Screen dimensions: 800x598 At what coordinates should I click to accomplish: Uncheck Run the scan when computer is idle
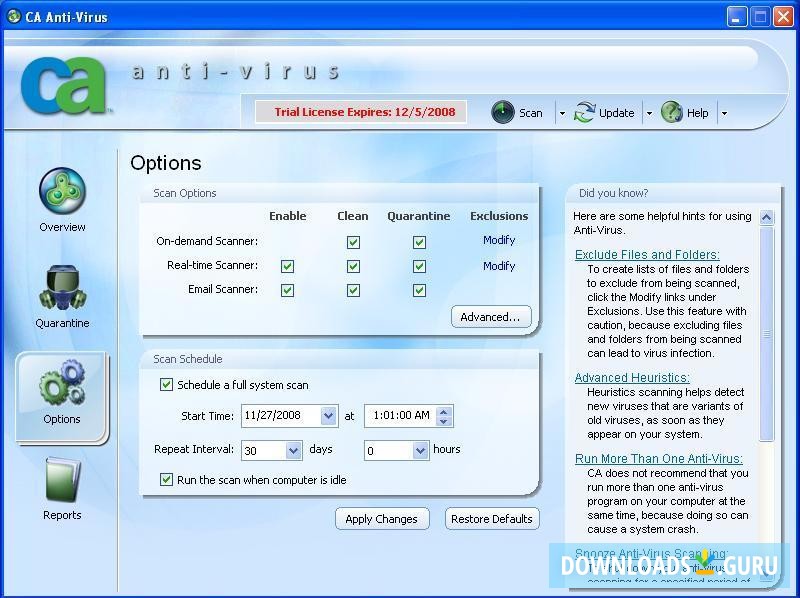pos(166,479)
